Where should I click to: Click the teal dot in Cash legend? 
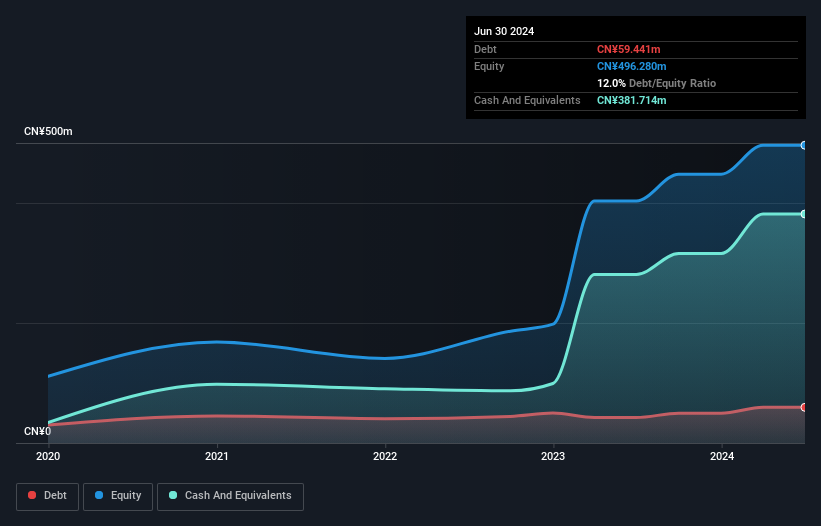173,495
